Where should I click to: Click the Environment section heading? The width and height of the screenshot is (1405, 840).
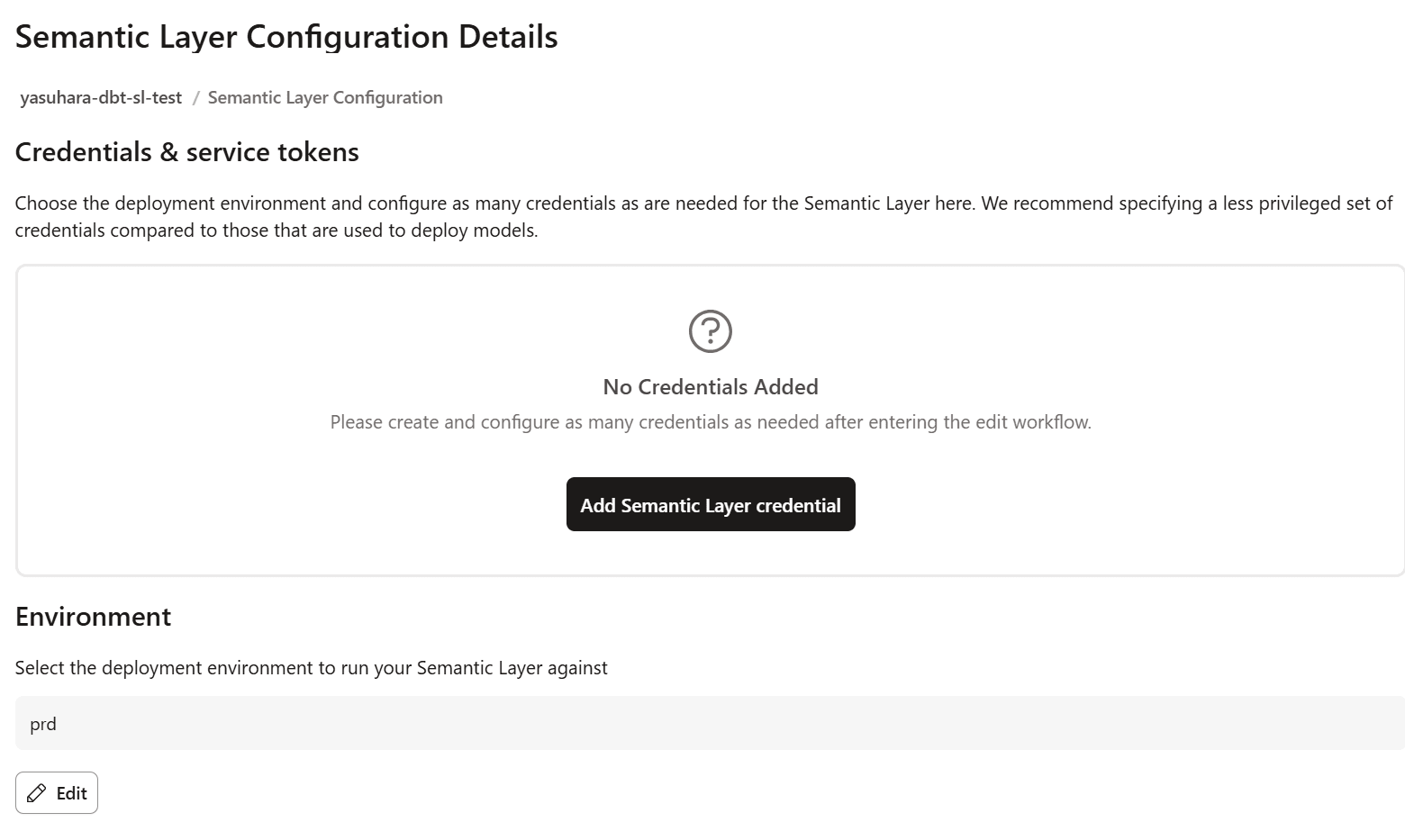(x=93, y=617)
